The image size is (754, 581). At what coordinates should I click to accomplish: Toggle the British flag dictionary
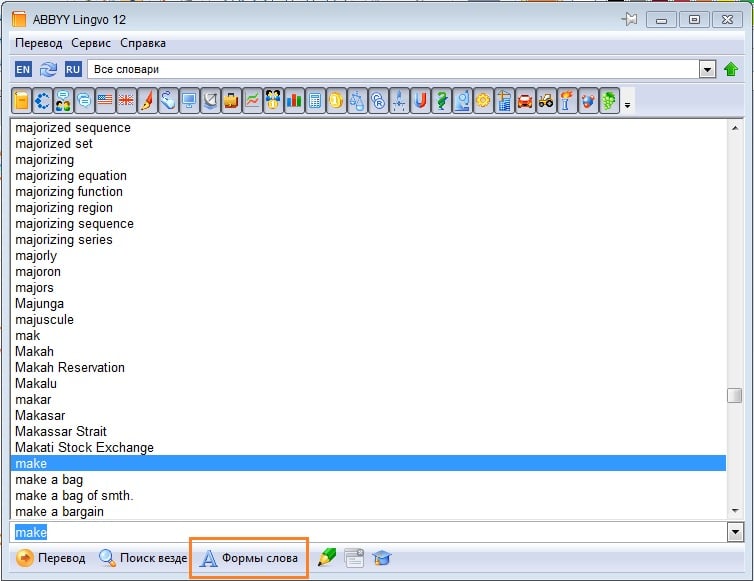126,101
